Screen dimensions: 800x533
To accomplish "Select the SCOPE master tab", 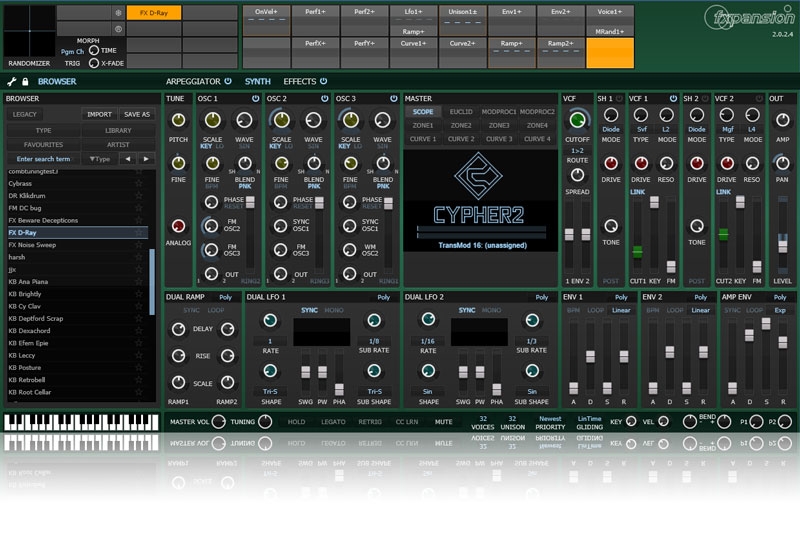I will click(423, 112).
